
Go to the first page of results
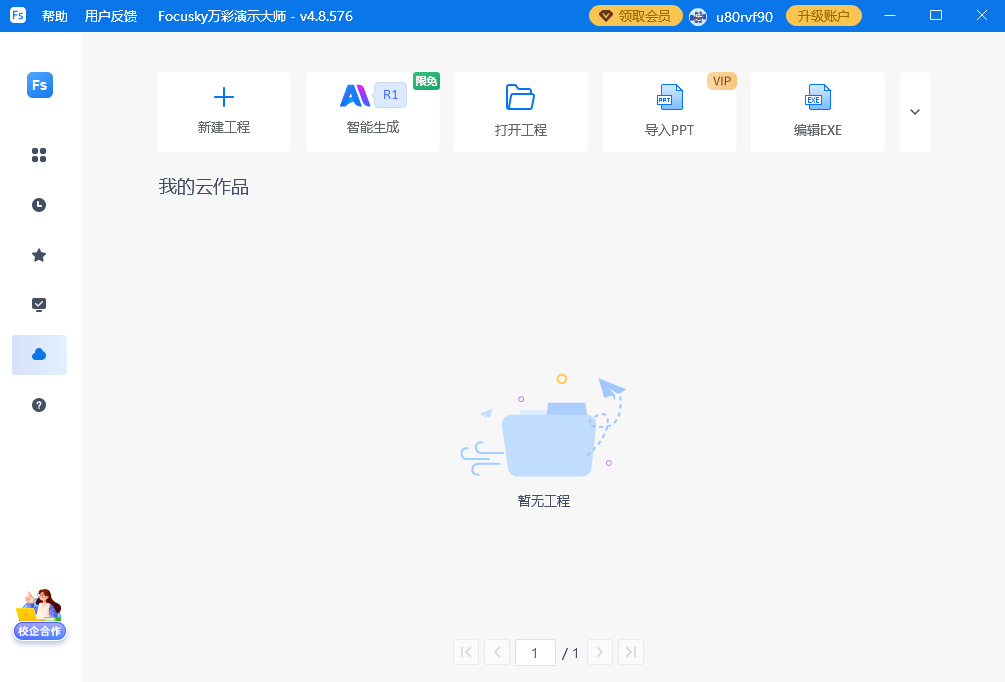[x=466, y=653]
